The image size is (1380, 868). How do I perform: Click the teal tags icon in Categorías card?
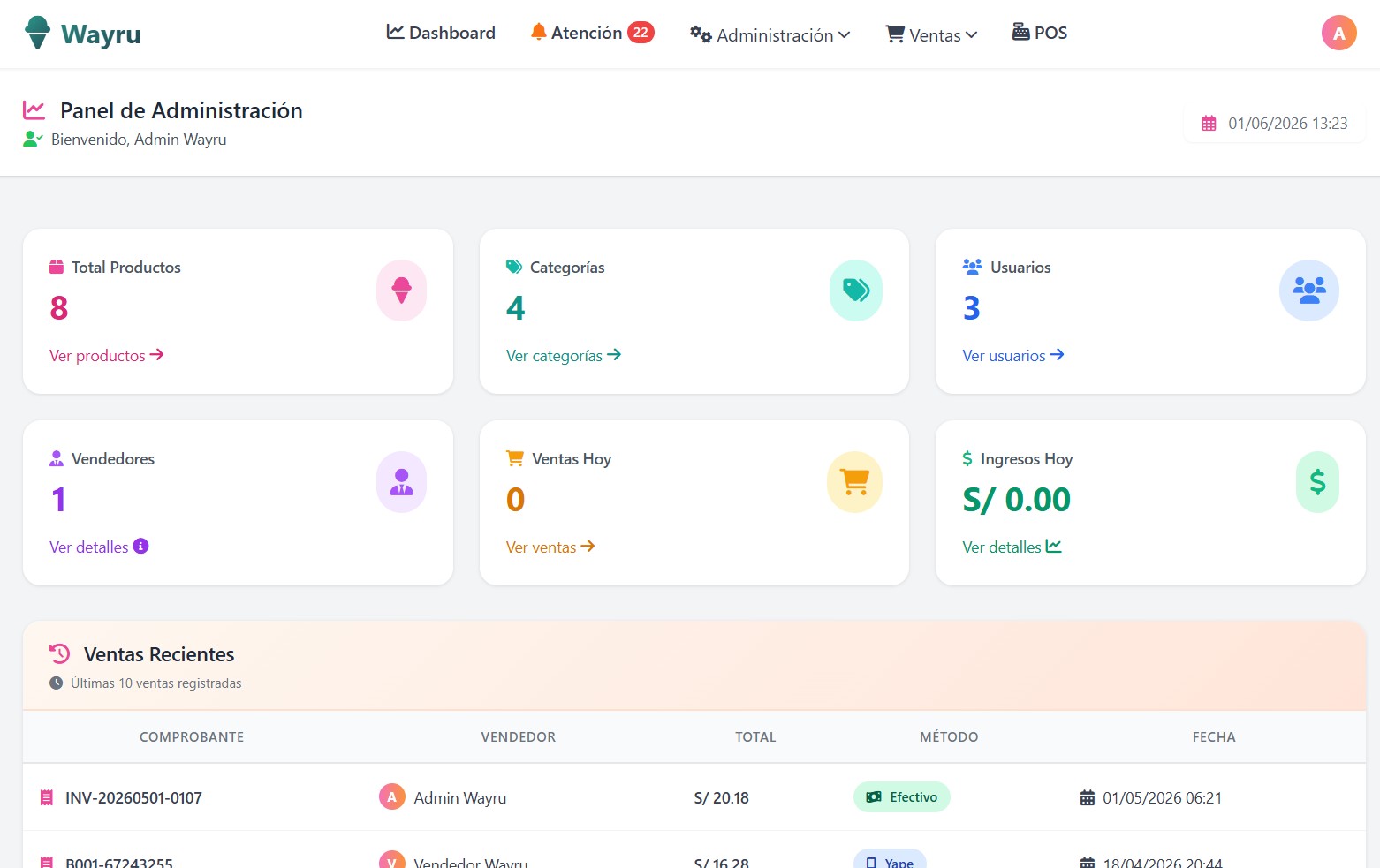[856, 291]
